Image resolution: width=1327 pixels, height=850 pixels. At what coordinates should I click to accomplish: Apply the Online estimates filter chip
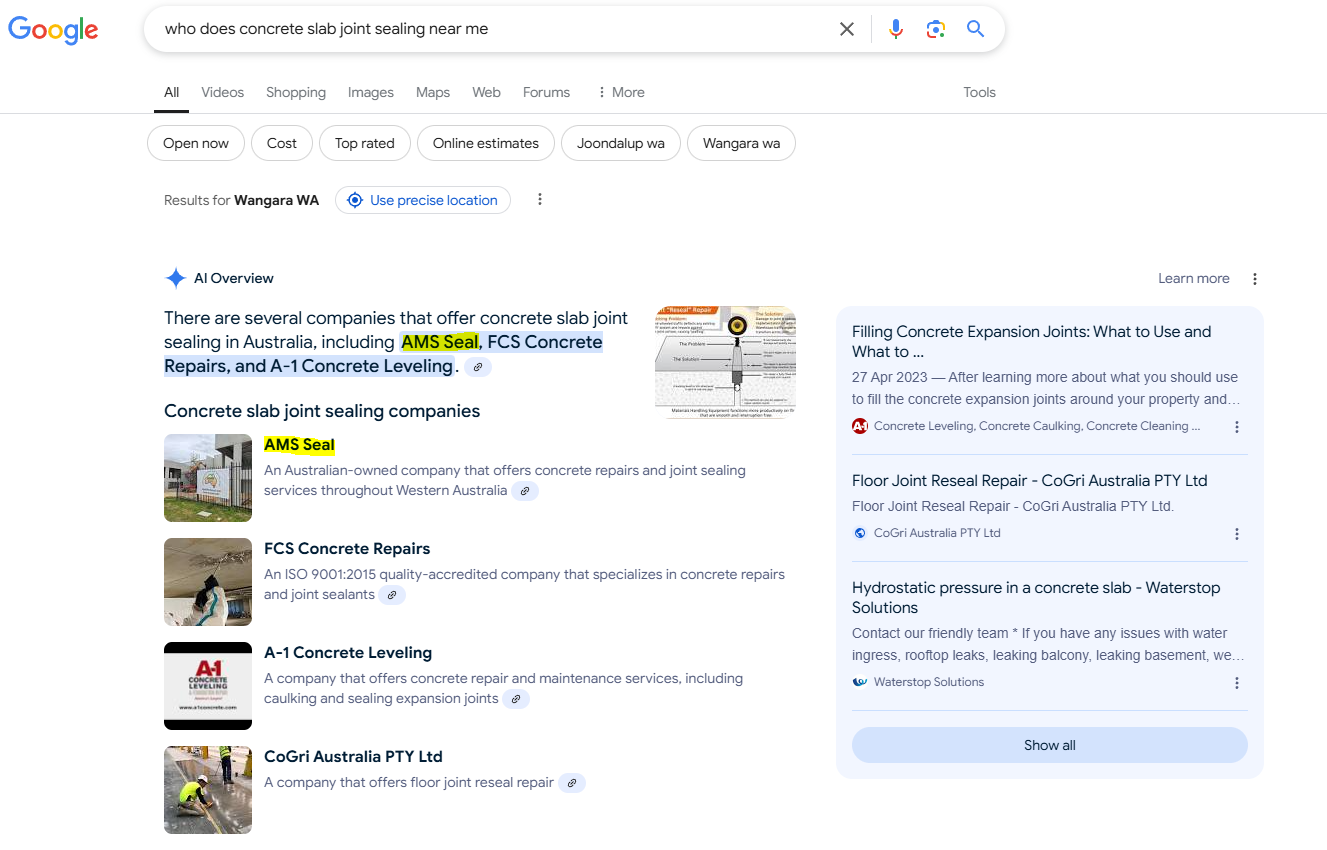(486, 143)
